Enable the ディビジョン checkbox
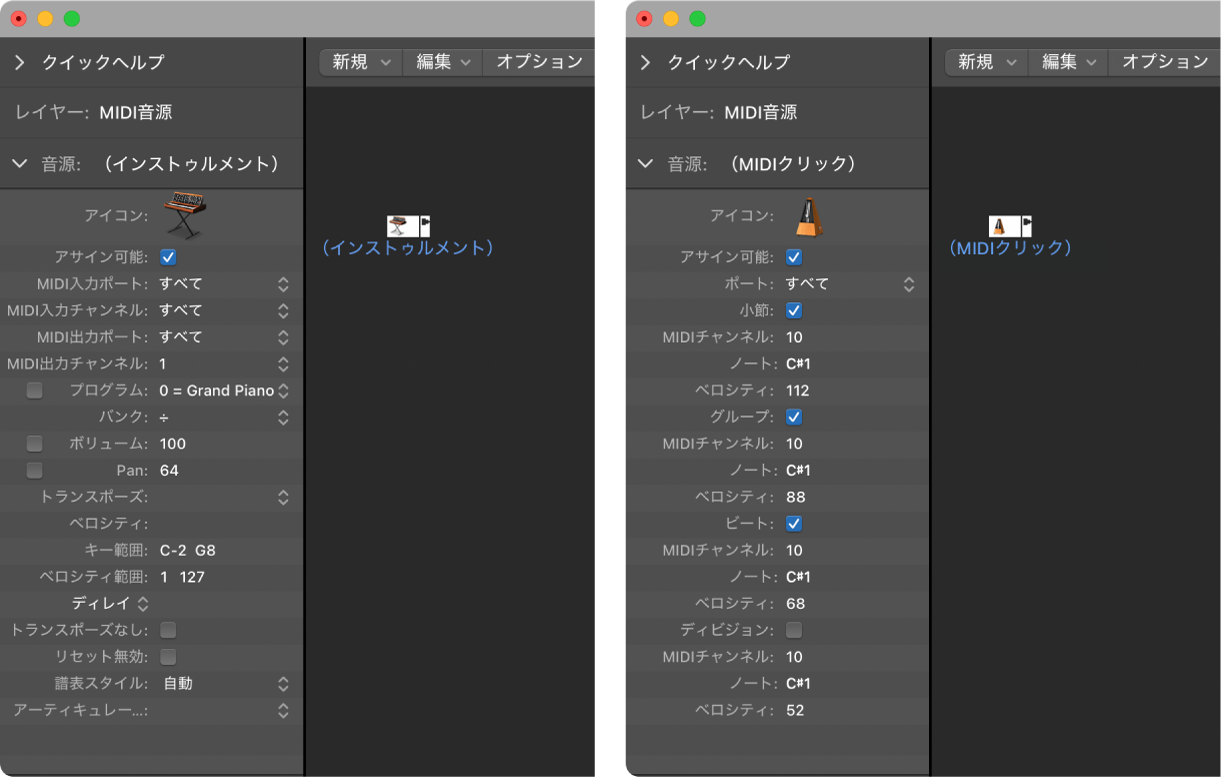 [795, 630]
